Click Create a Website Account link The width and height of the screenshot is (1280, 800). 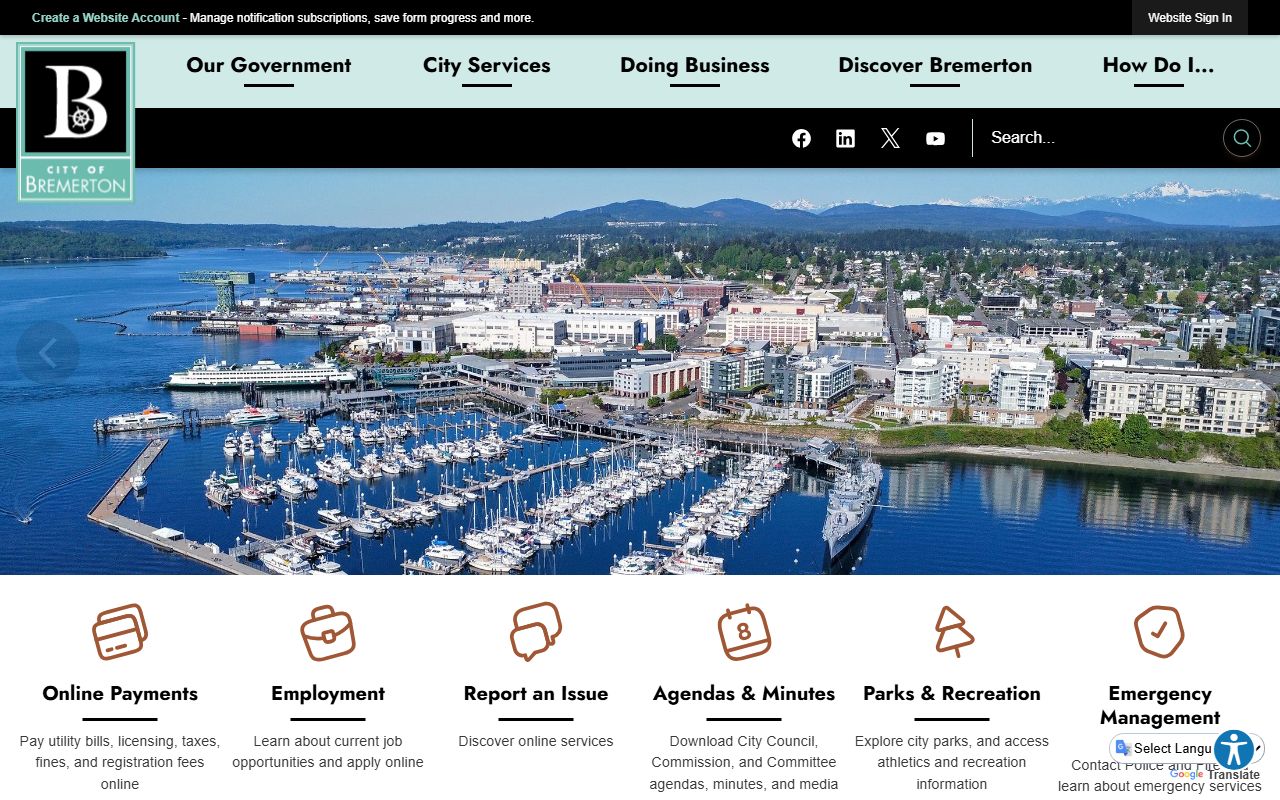pyautogui.click(x=106, y=18)
